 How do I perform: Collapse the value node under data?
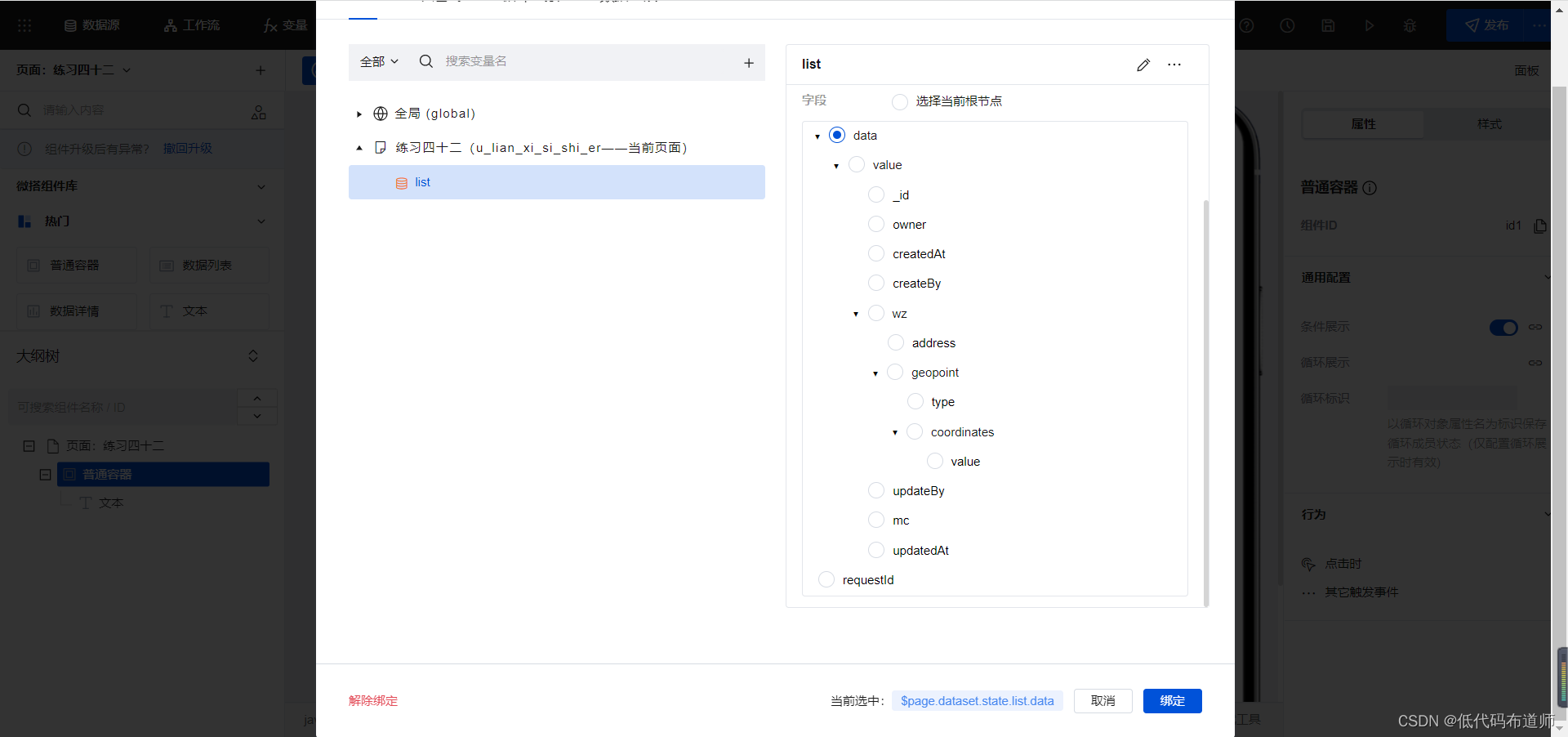[836, 166]
